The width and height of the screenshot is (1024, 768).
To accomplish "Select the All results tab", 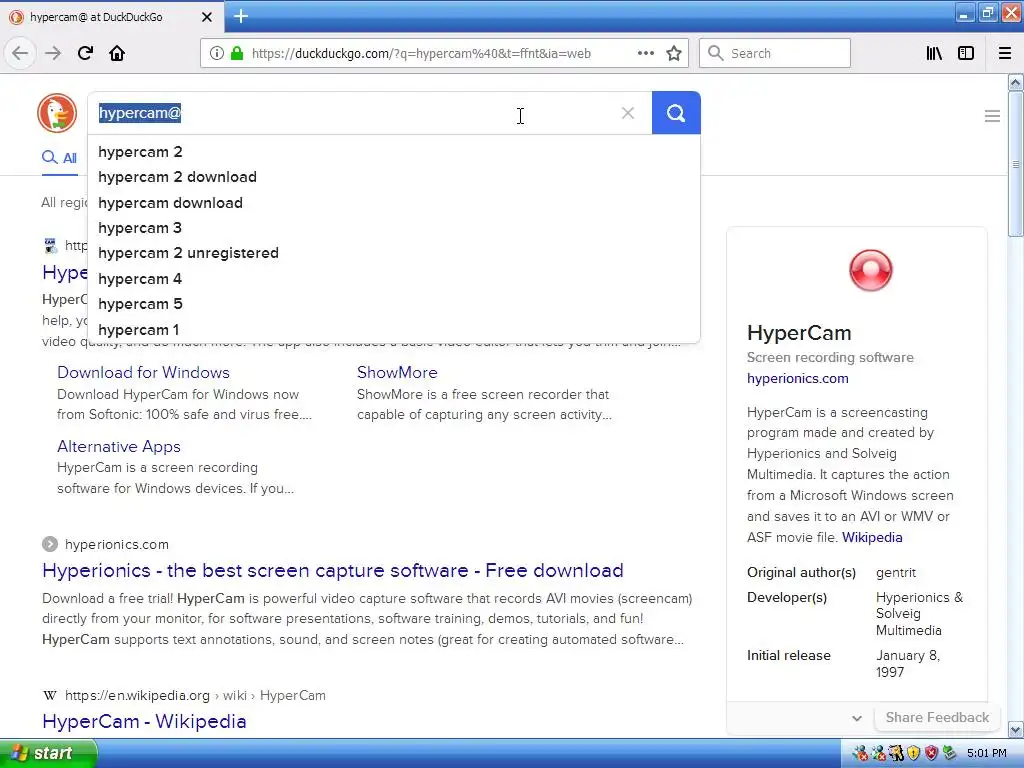I will click(59, 157).
